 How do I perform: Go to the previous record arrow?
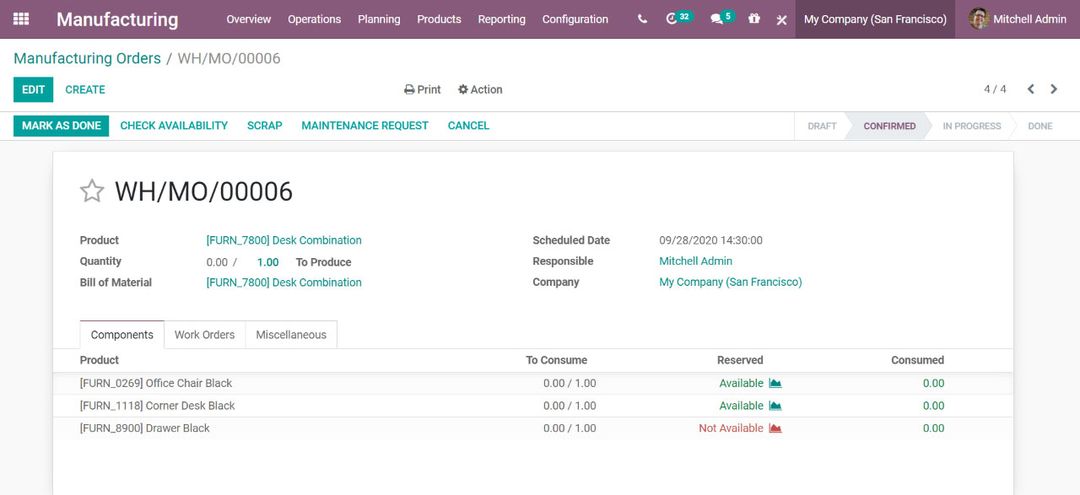pos(1031,89)
